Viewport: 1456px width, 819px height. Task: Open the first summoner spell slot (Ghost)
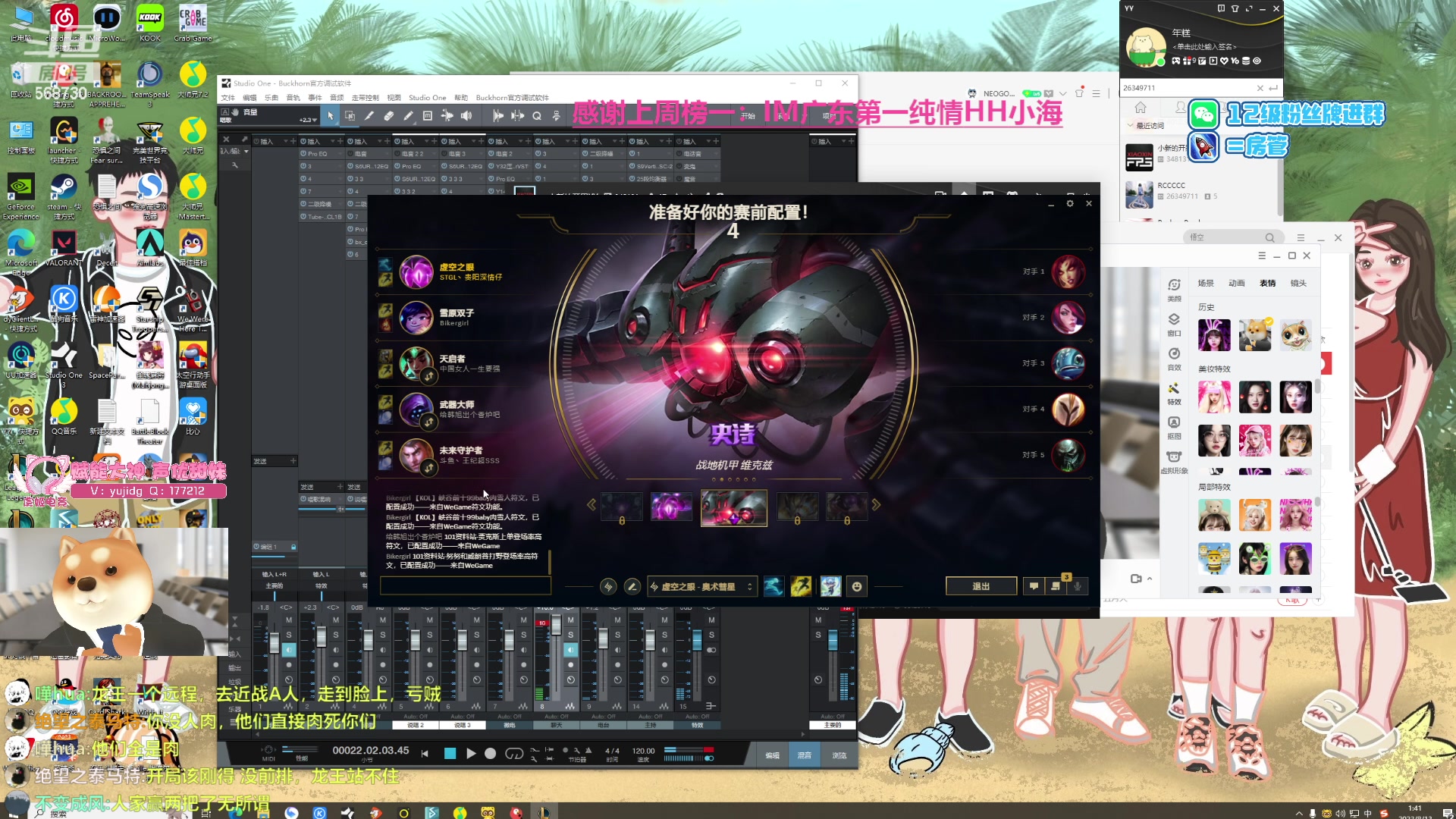(773, 586)
